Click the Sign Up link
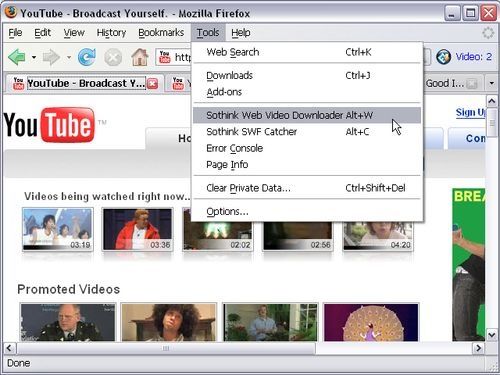The image size is (500, 375). tap(470, 113)
